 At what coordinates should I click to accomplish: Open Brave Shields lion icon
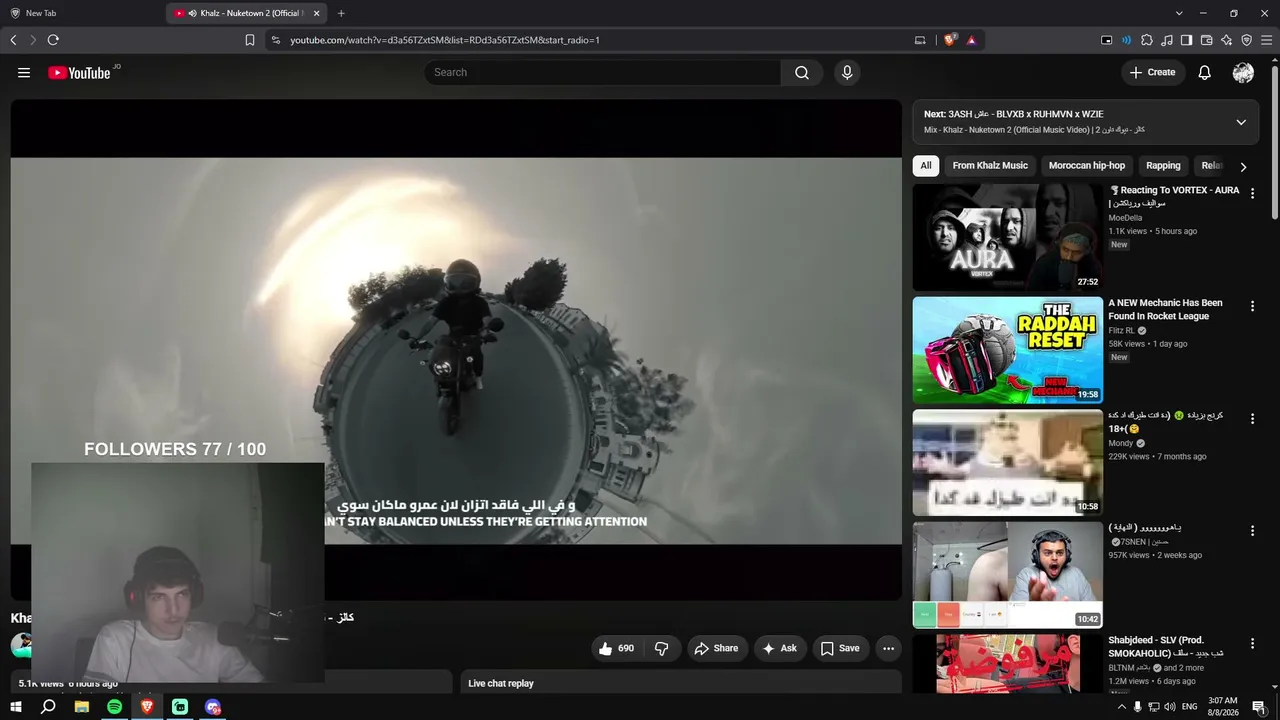(950, 40)
